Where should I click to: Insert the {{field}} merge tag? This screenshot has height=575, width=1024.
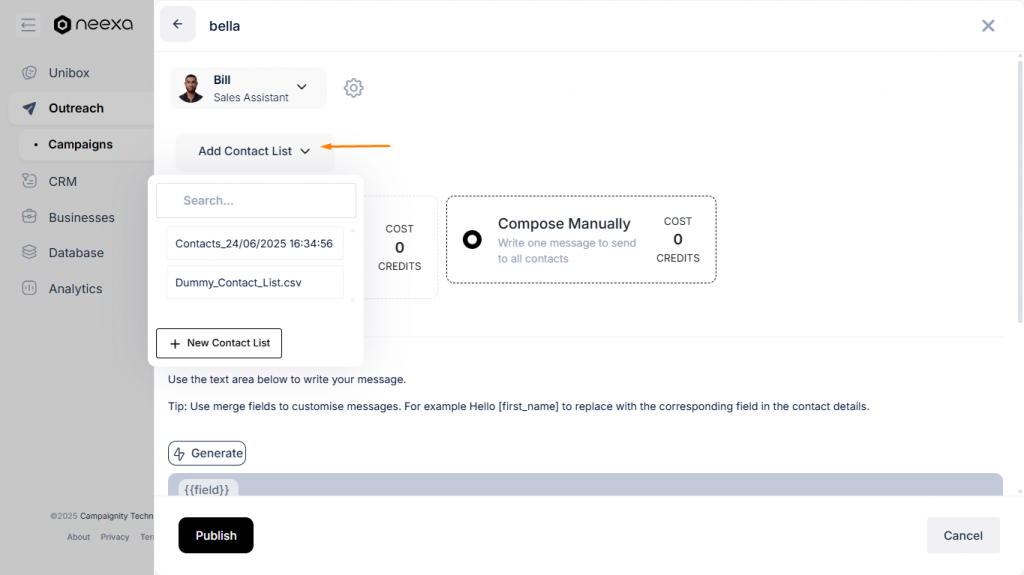[x=204, y=489]
